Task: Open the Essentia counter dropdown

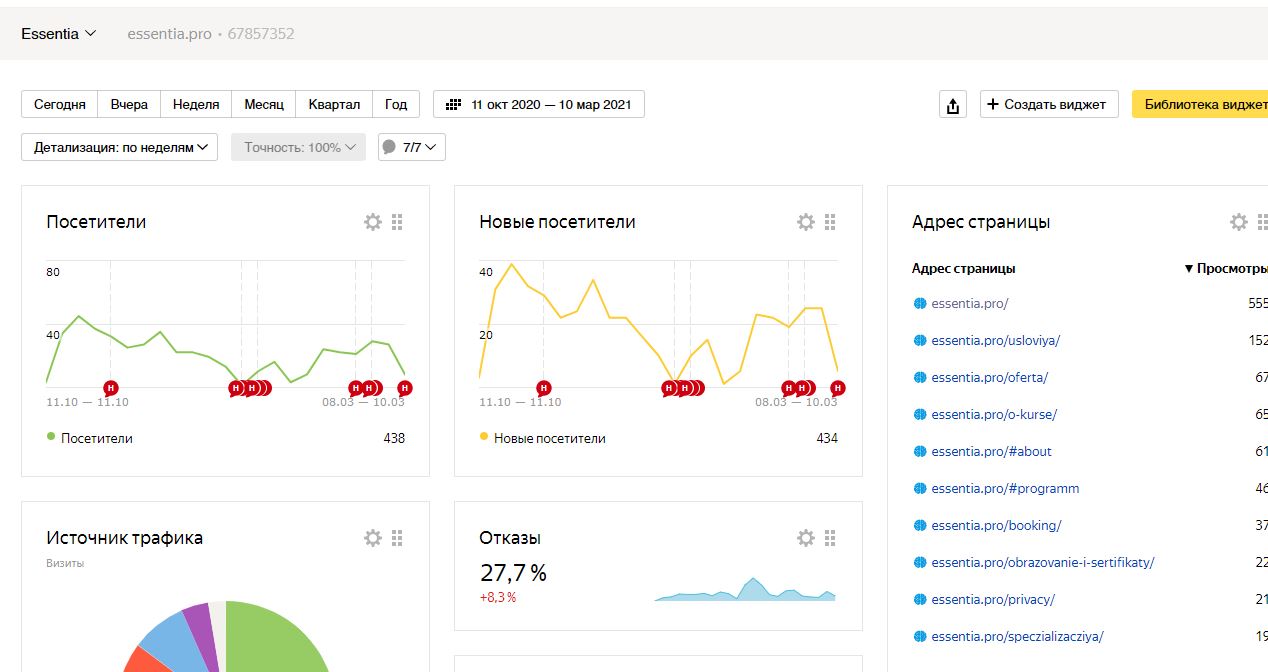Action: pyautogui.click(x=59, y=33)
